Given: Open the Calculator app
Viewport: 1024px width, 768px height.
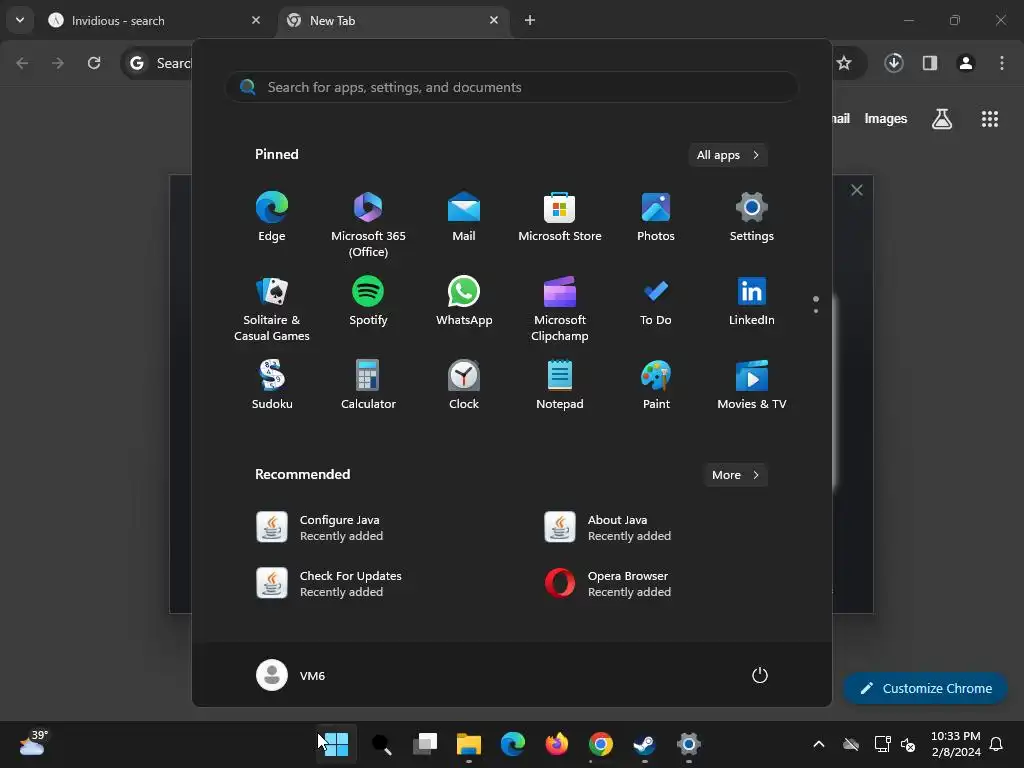Looking at the screenshot, I should tap(368, 385).
